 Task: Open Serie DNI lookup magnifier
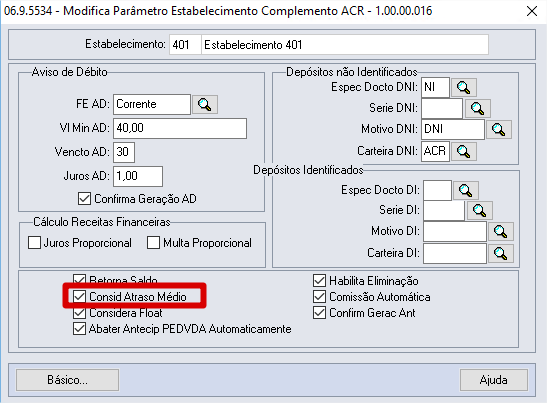coord(478,108)
